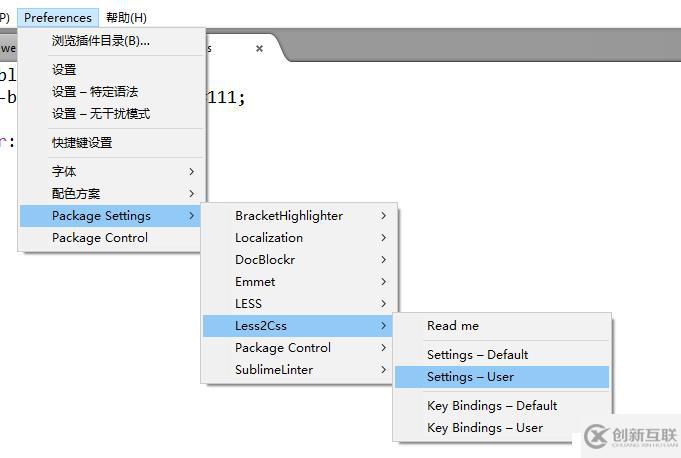The width and height of the screenshot is (681, 458).
Task: Select Package Control in Preferences menu
Action: (100, 238)
